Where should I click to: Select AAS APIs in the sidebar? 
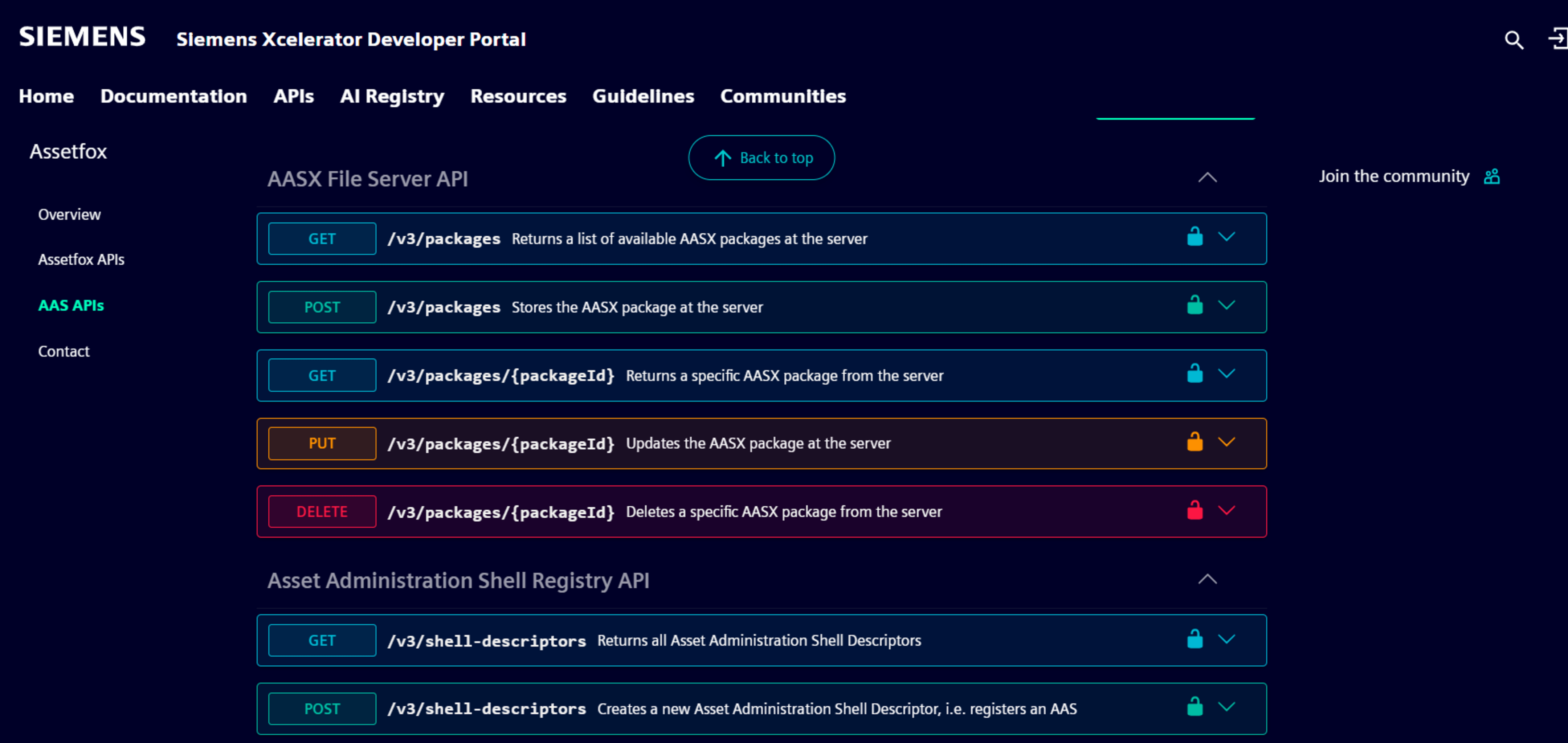(71, 306)
